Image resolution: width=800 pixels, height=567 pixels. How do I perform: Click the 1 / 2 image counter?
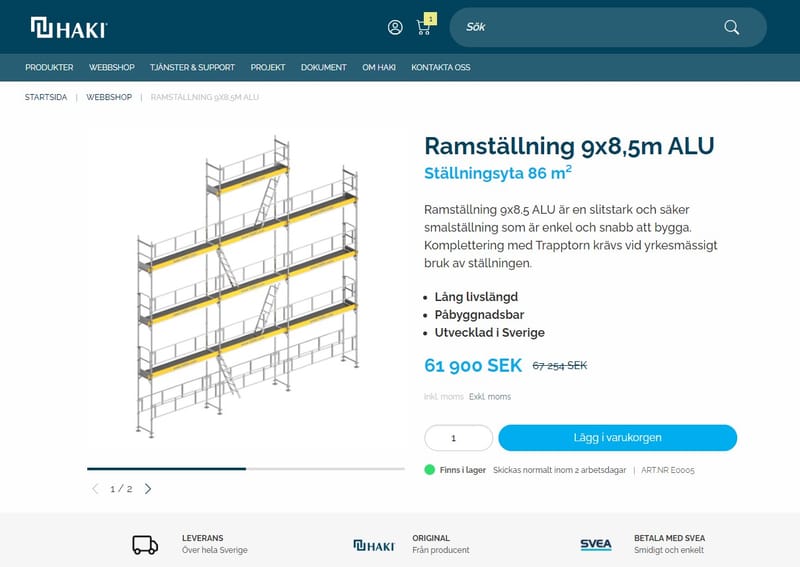(121, 489)
